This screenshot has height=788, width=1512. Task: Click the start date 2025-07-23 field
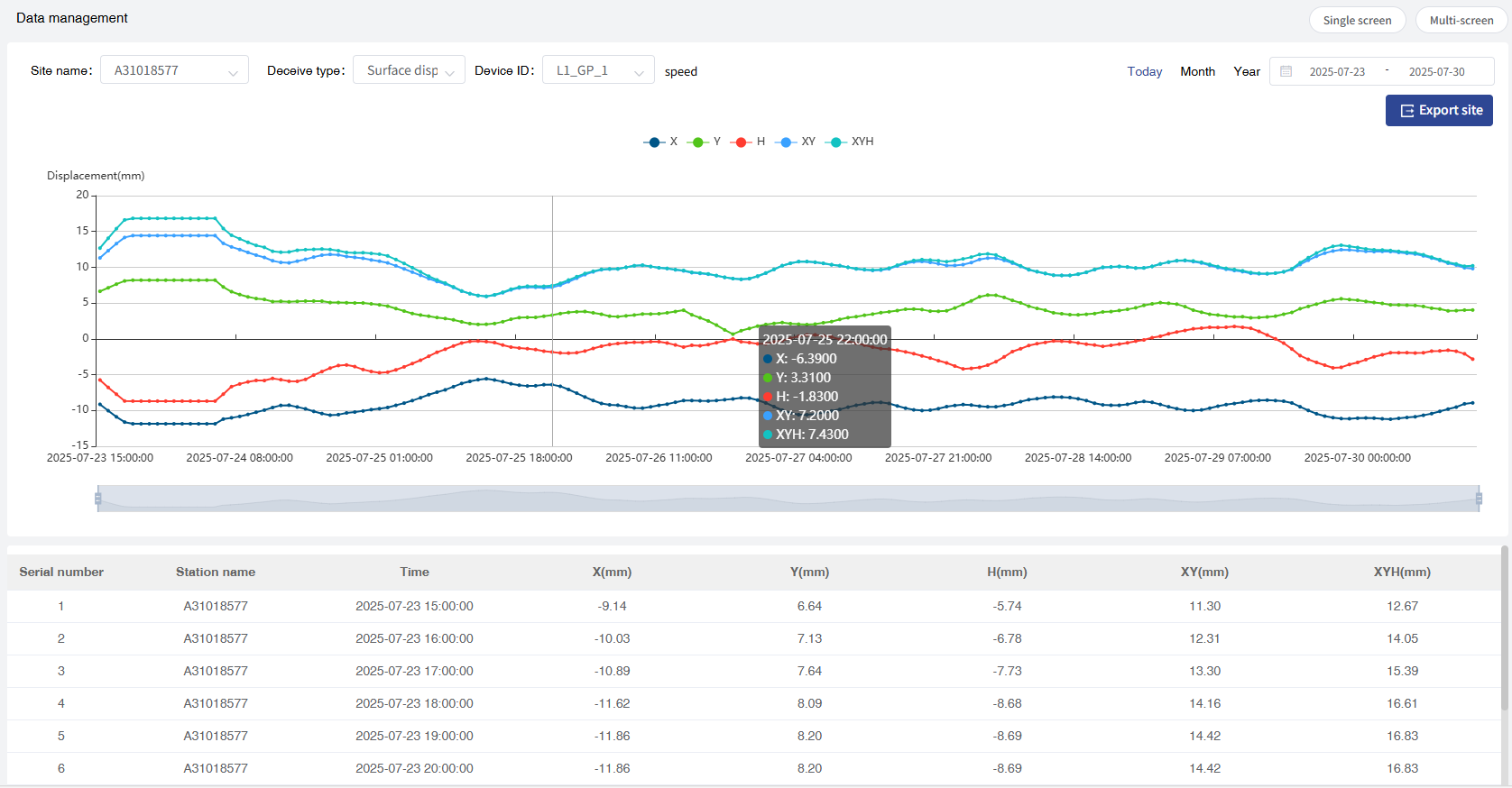1337,71
